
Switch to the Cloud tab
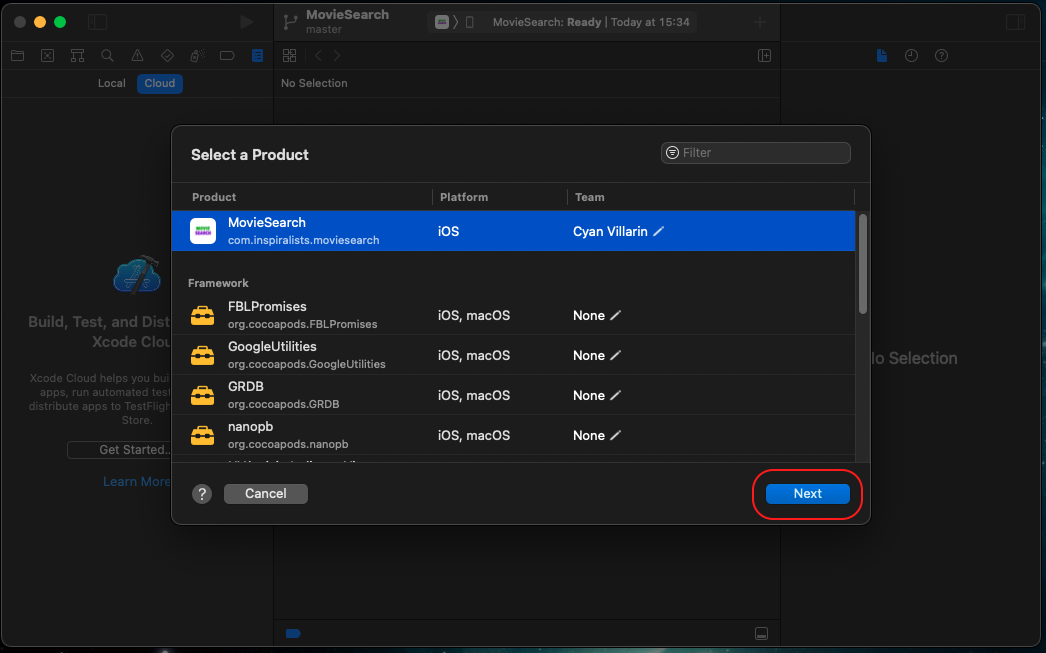pos(160,83)
